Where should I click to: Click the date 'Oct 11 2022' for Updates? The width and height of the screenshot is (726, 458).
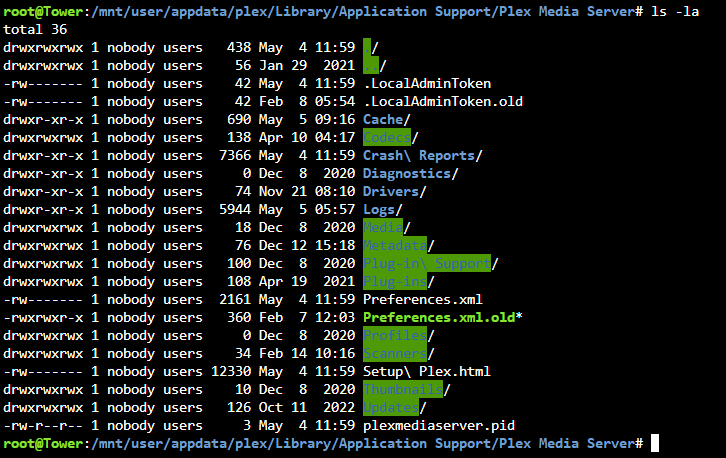[x=307, y=408]
